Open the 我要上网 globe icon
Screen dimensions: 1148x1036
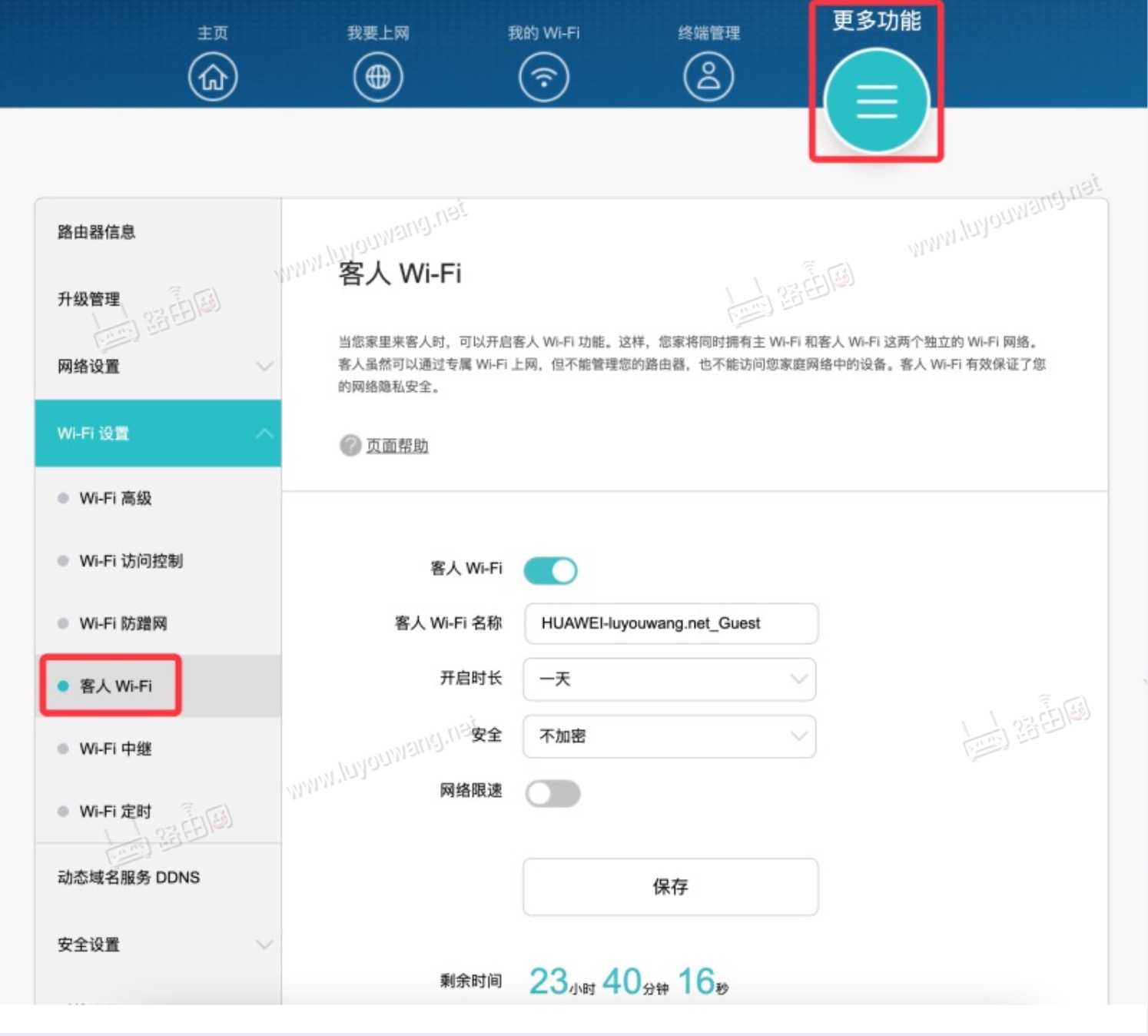[x=377, y=75]
